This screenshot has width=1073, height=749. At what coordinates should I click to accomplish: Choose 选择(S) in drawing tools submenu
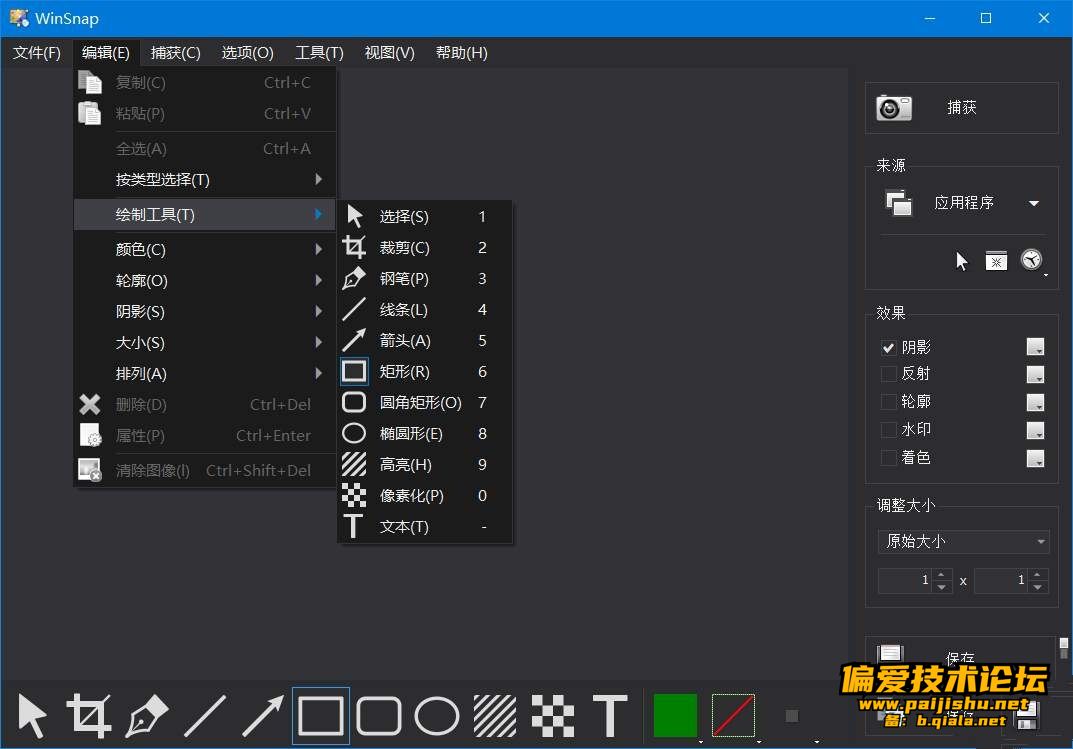click(424, 216)
